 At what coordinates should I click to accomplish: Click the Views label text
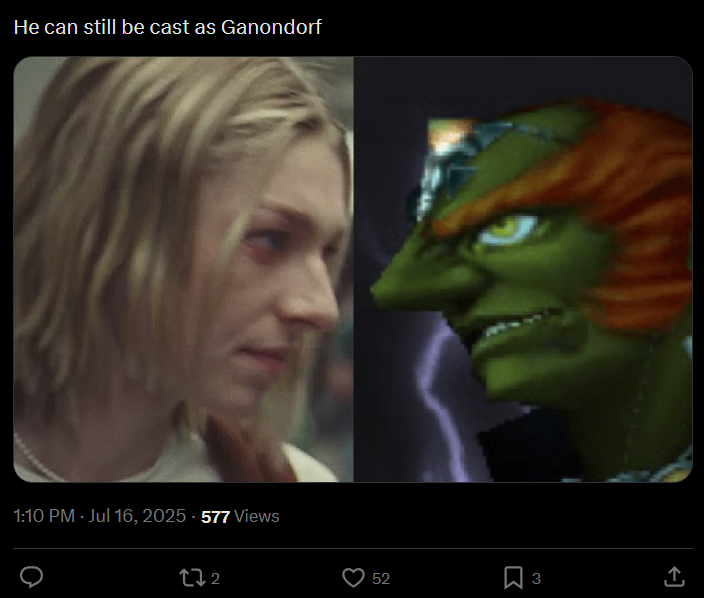(x=257, y=517)
